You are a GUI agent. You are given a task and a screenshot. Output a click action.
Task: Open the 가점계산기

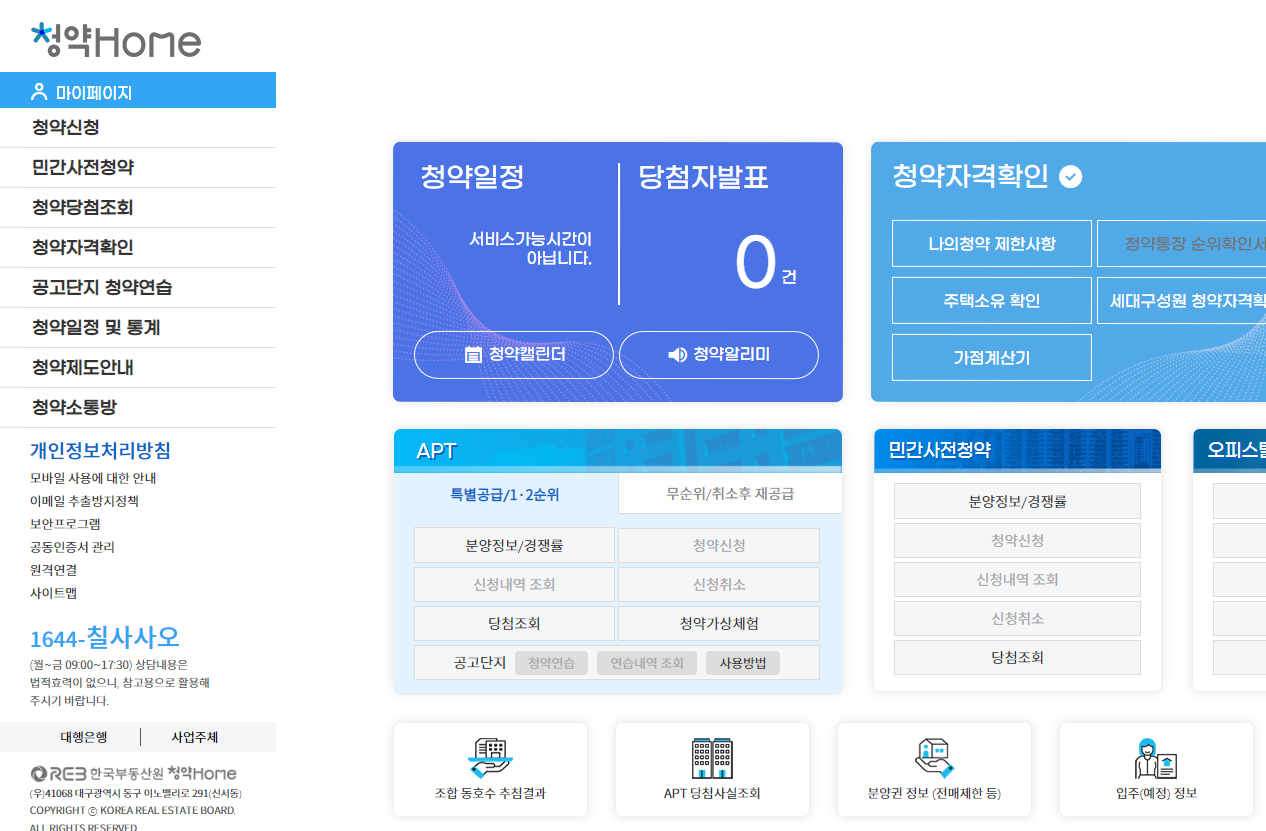[x=991, y=357]
